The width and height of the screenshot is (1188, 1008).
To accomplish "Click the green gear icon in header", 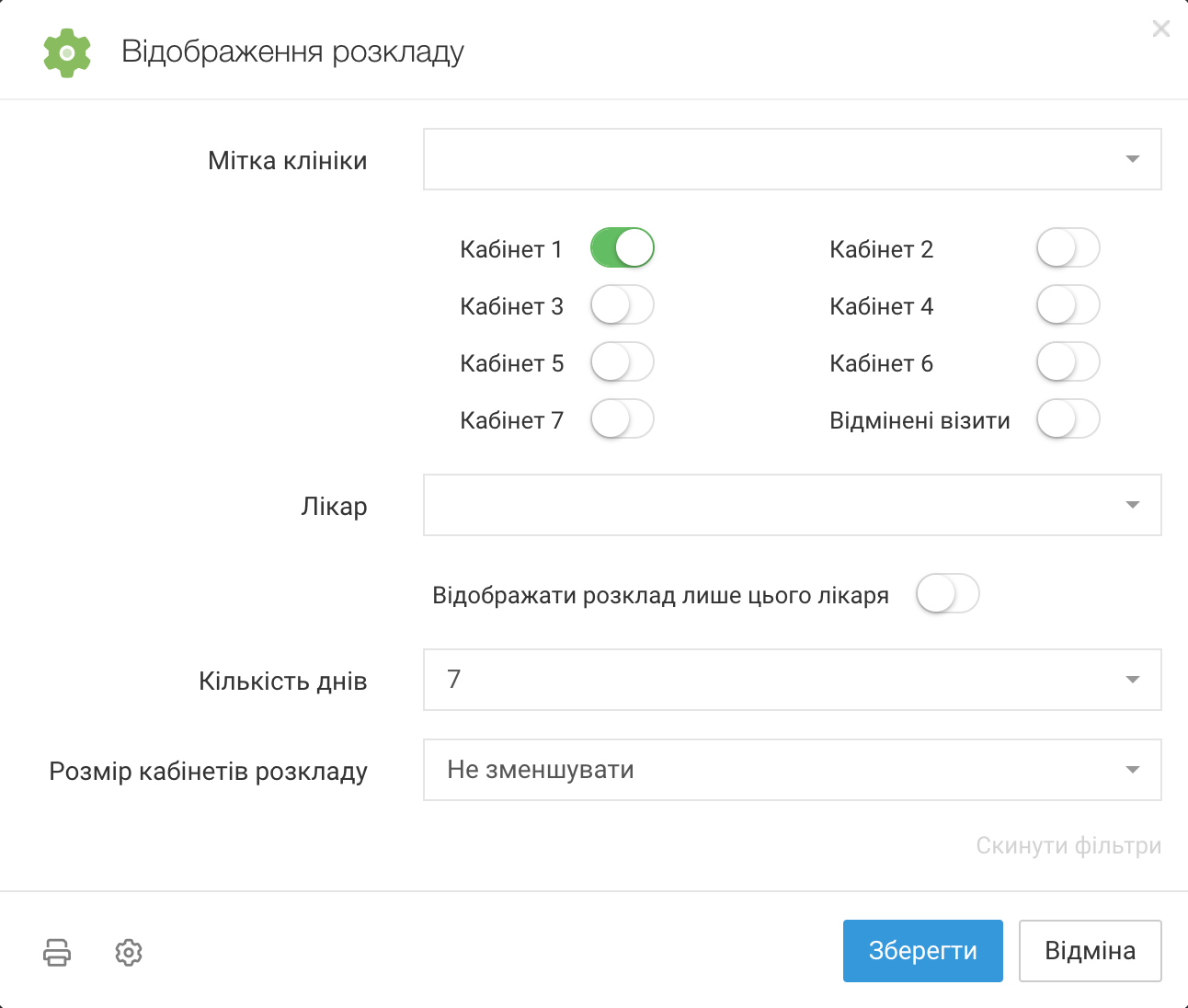I will [67, 52].
